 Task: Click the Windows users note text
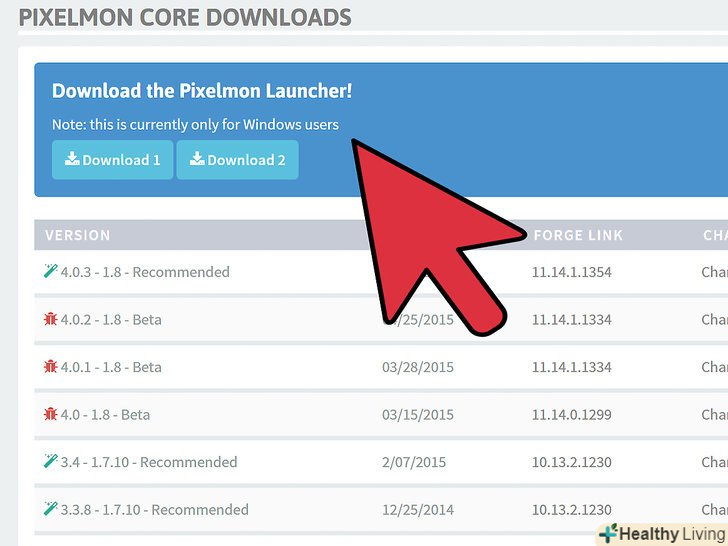tap(195, 124)
